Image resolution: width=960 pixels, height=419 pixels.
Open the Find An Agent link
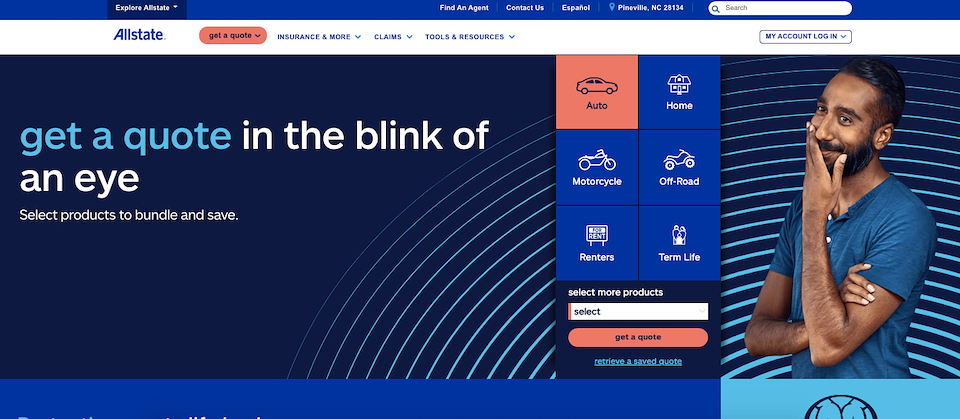tap(463, 8)
